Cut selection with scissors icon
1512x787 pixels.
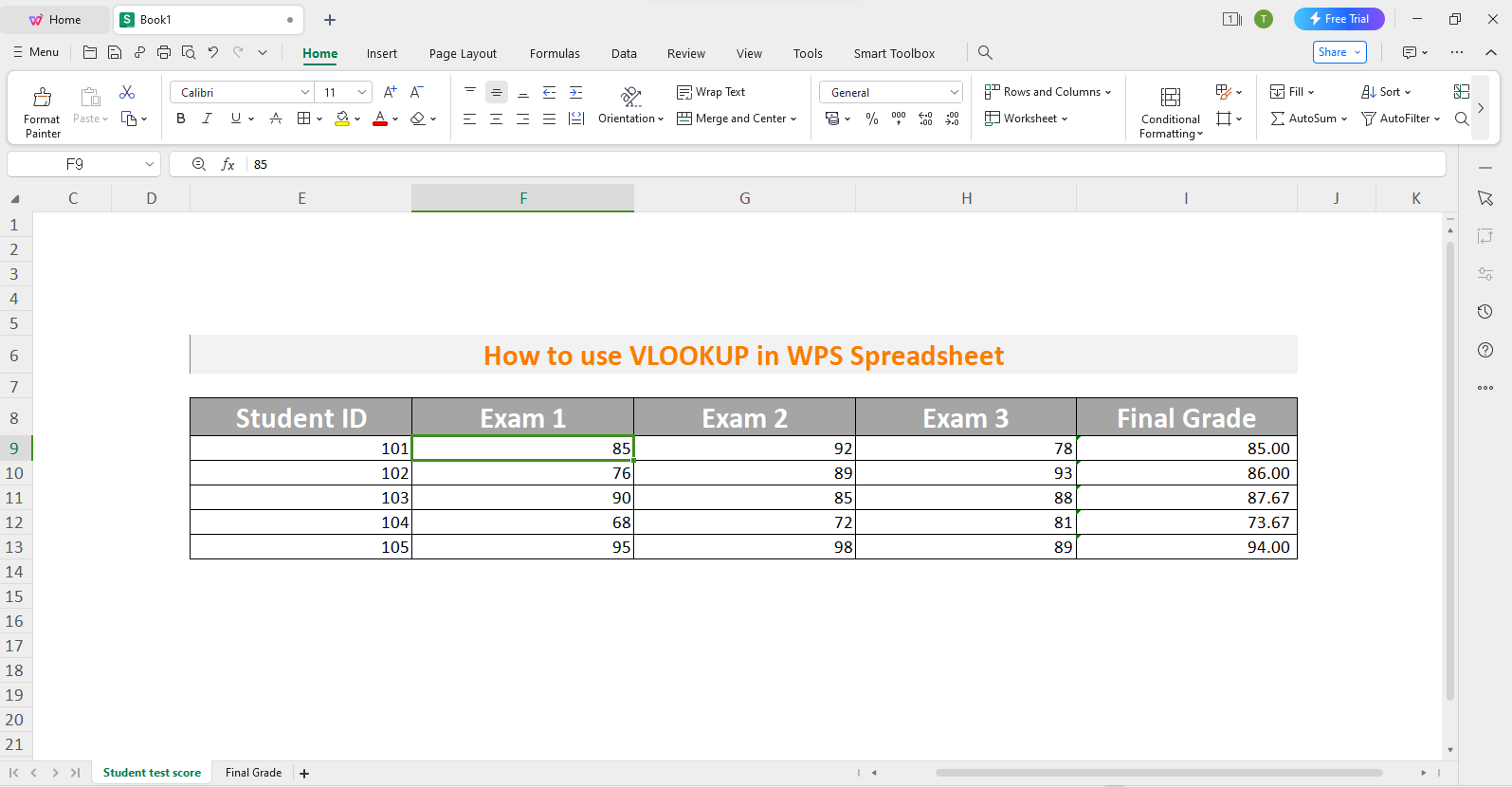coord(127,92)
